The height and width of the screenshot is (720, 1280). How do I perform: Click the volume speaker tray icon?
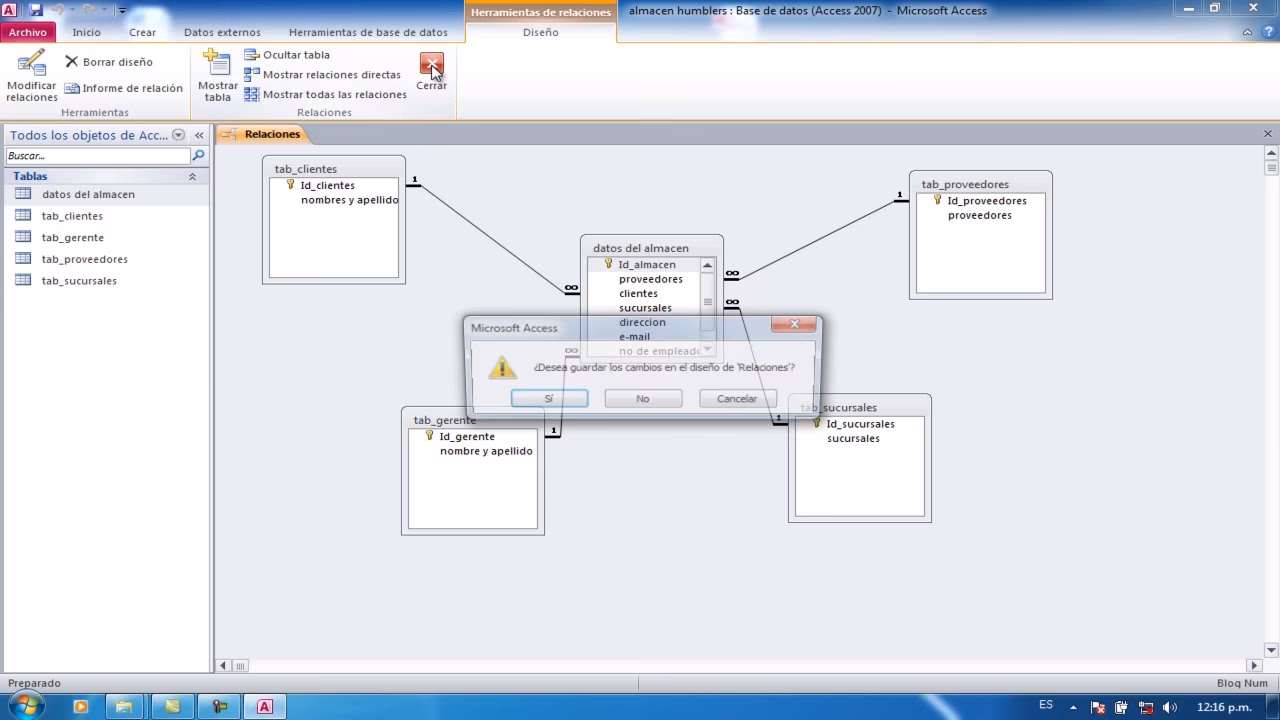1170,708
